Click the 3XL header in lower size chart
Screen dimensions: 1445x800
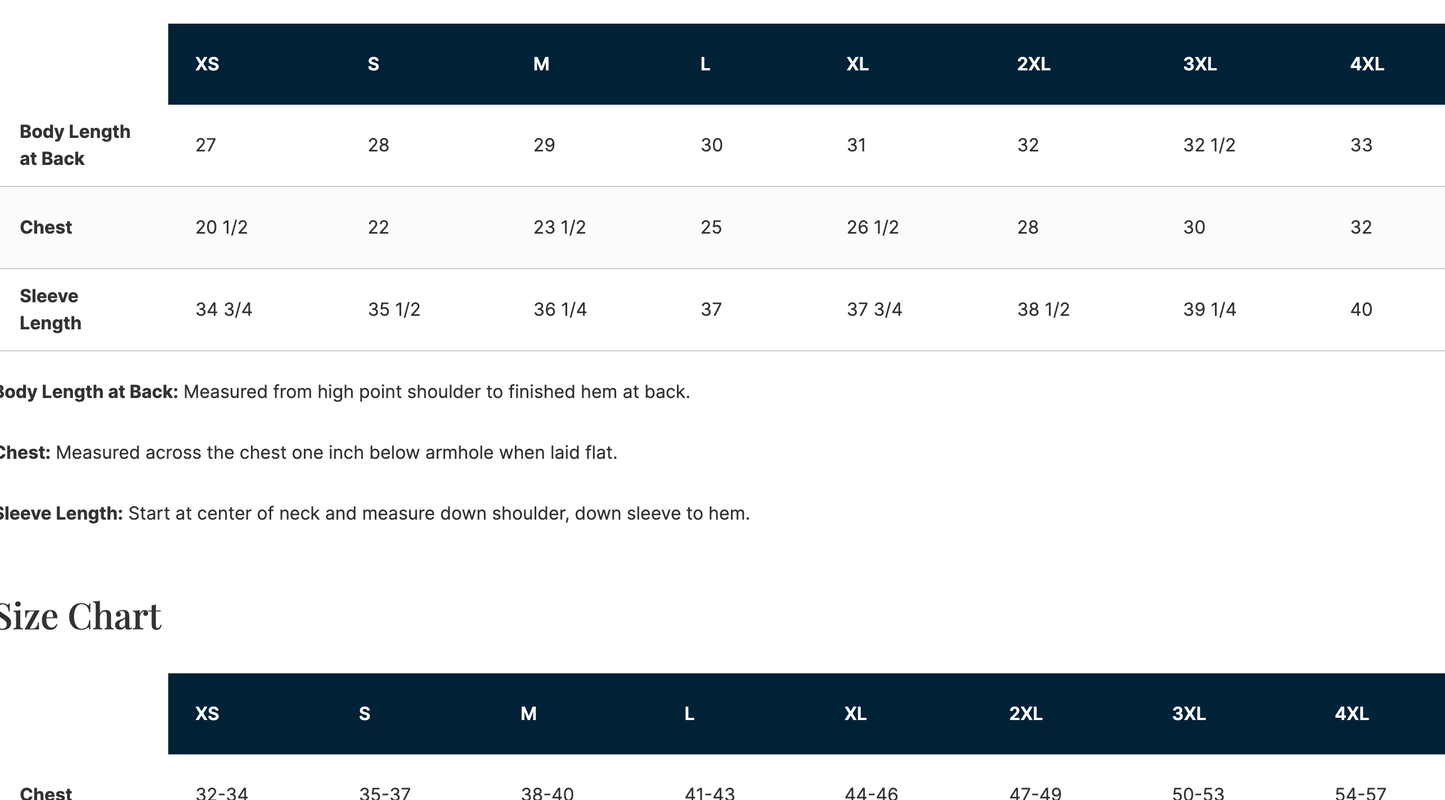[1189, 714]
